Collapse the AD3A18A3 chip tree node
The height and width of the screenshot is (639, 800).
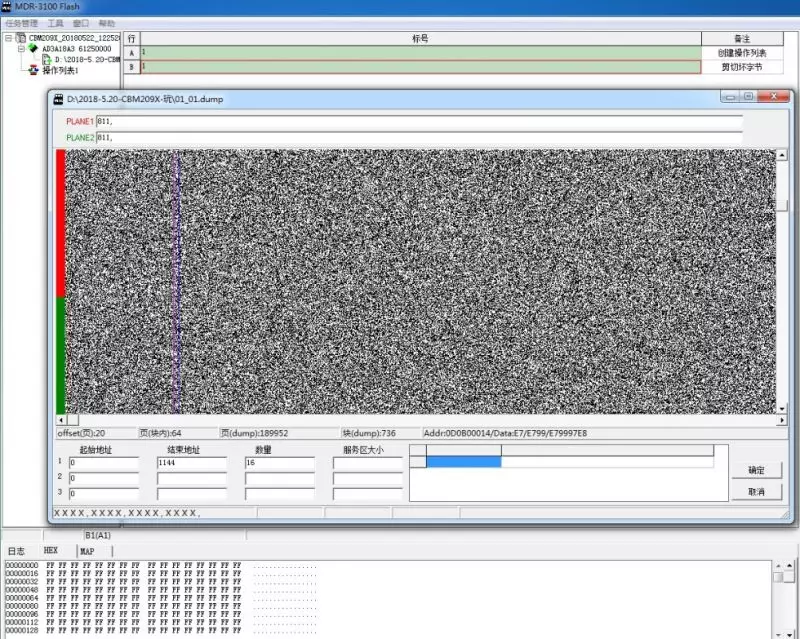tap(20, 48)
